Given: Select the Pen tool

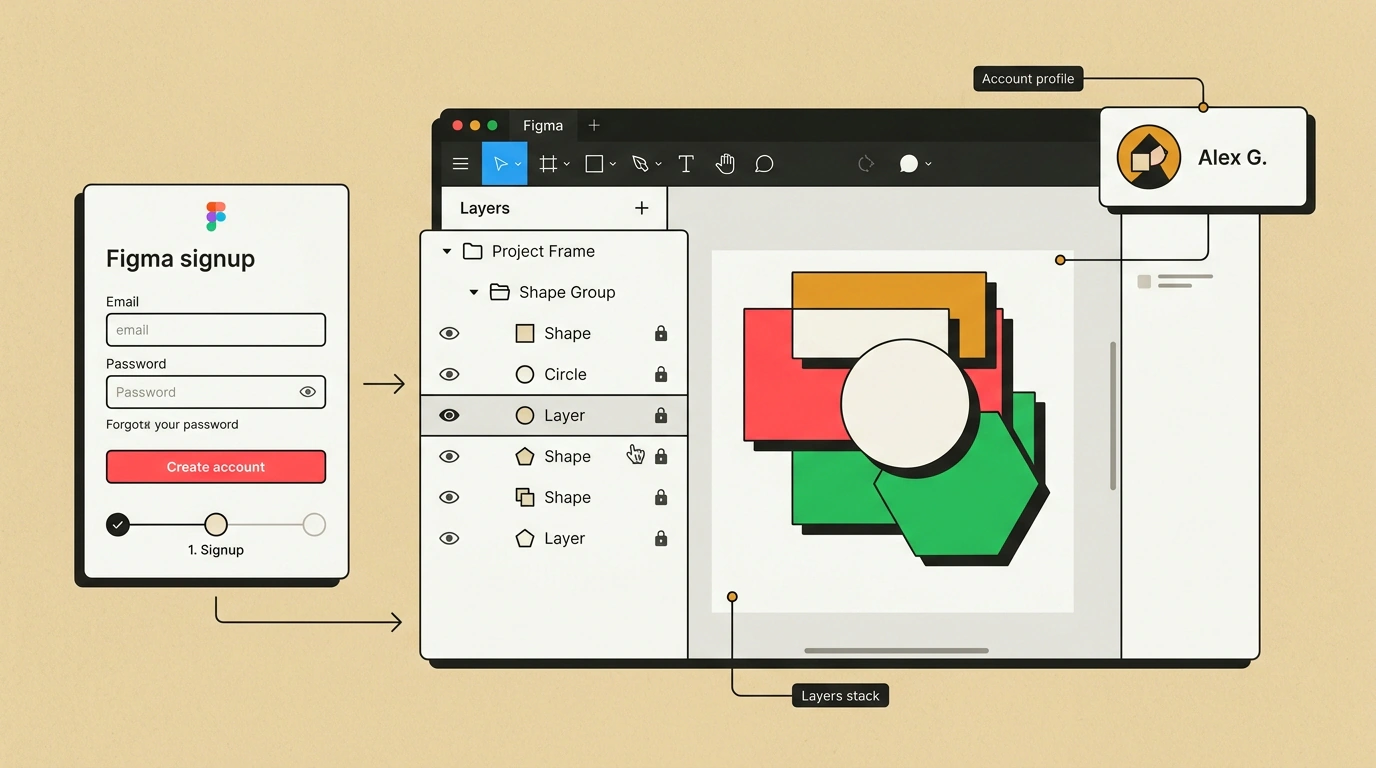Looking at the screenshot, I should 640,164.
